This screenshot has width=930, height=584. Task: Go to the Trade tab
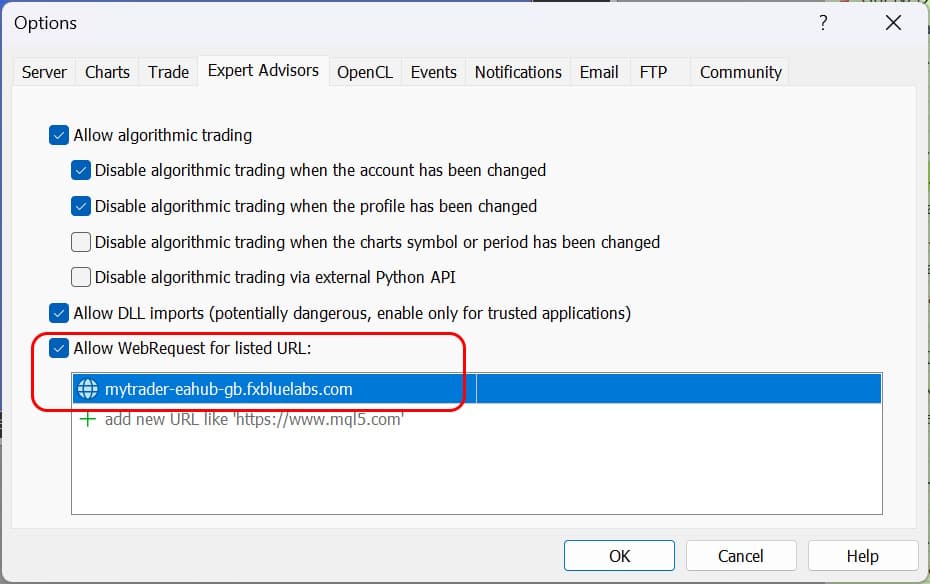point(168,72)
